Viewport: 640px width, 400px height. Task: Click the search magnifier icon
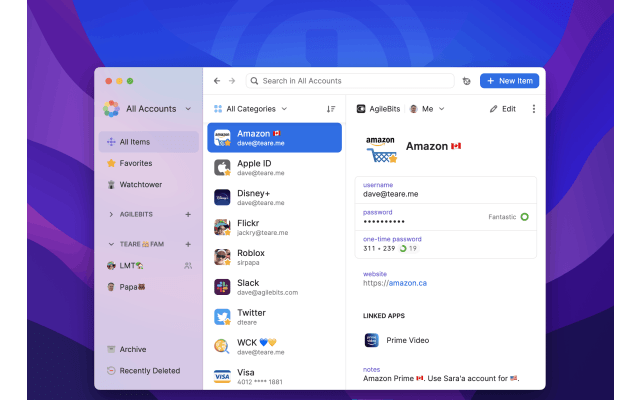tap(254, 81)
